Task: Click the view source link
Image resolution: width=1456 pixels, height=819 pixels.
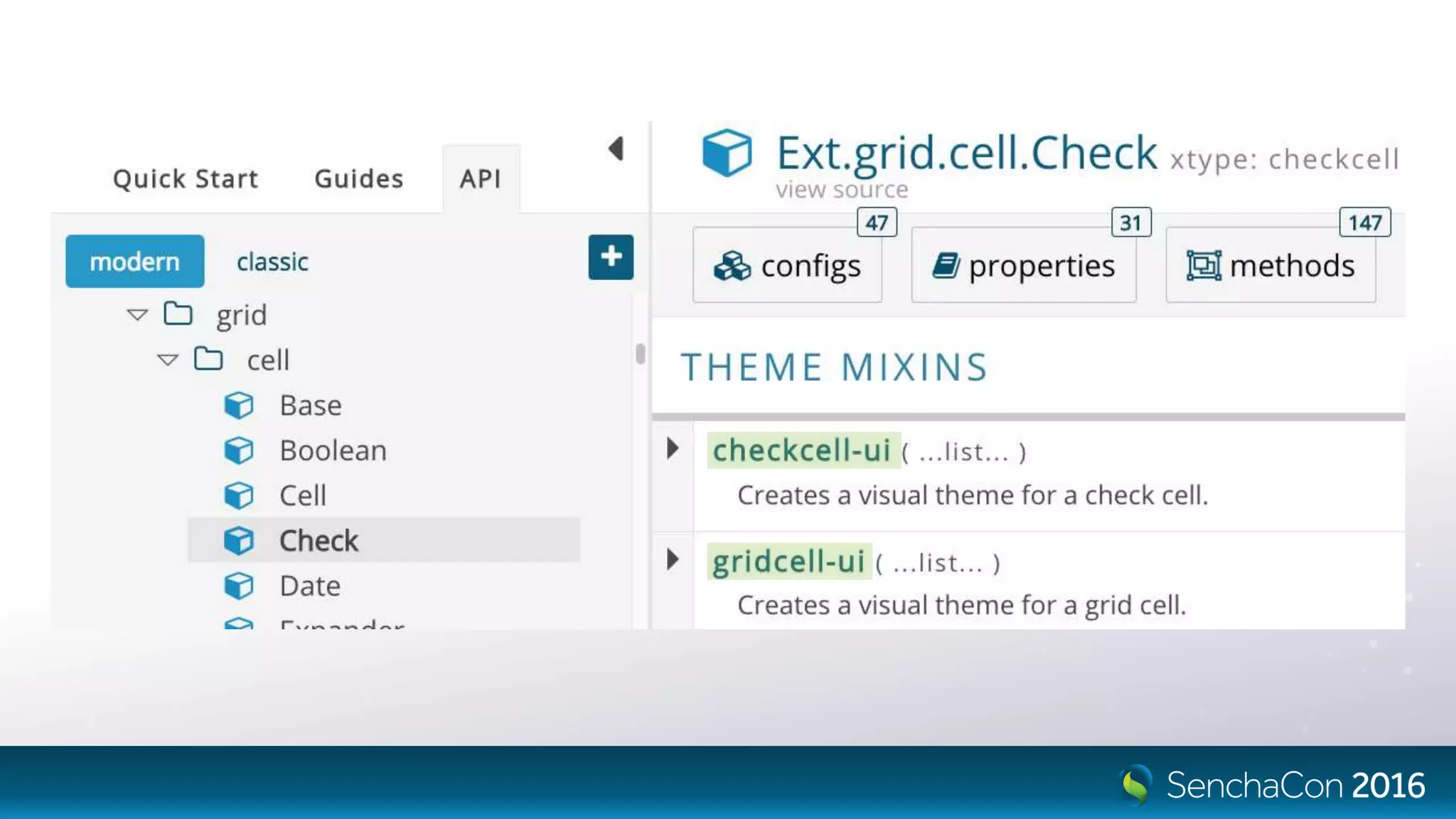Action: (x=842, y=190)
